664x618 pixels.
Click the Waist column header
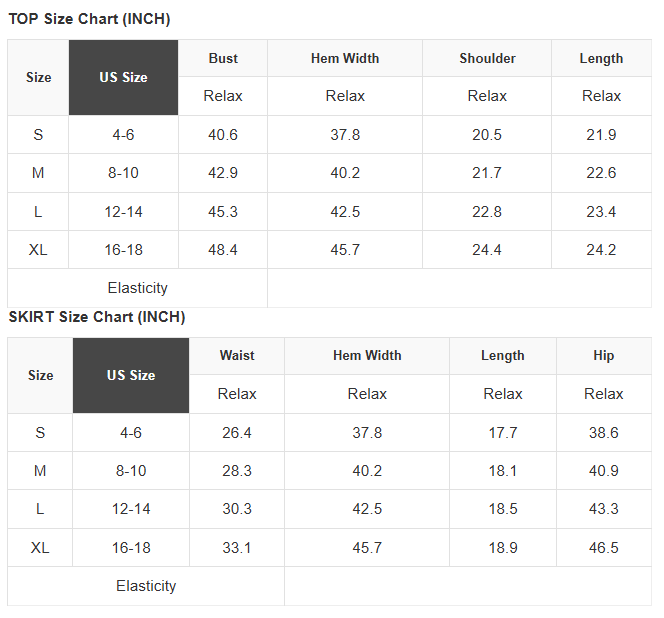click(237, 355)
